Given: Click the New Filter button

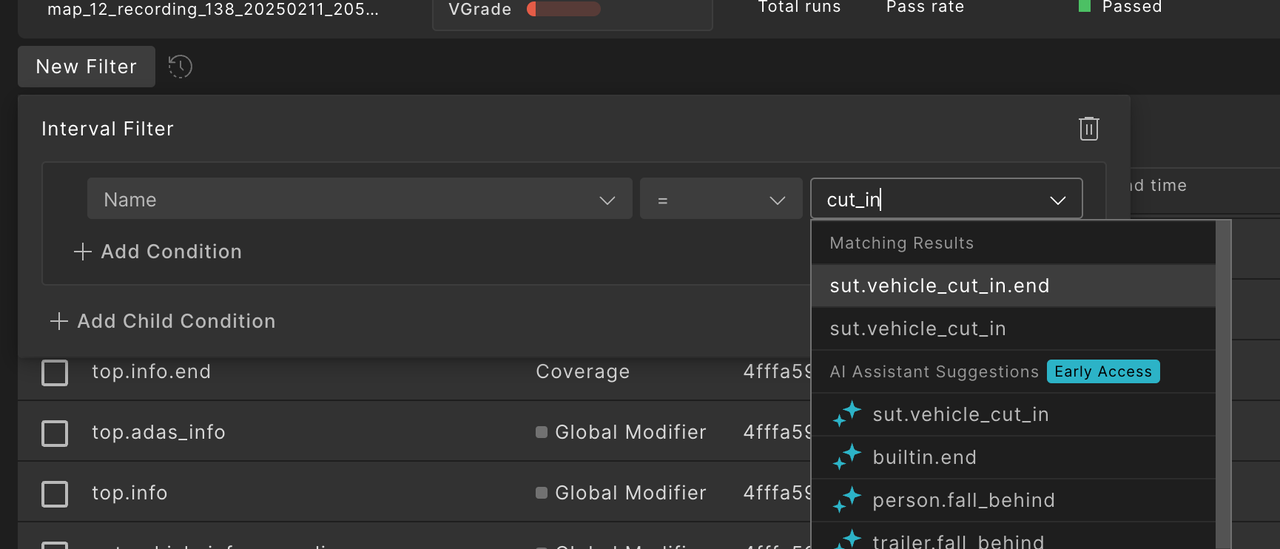Looking at the screenshot, I should tap(86, 67).
